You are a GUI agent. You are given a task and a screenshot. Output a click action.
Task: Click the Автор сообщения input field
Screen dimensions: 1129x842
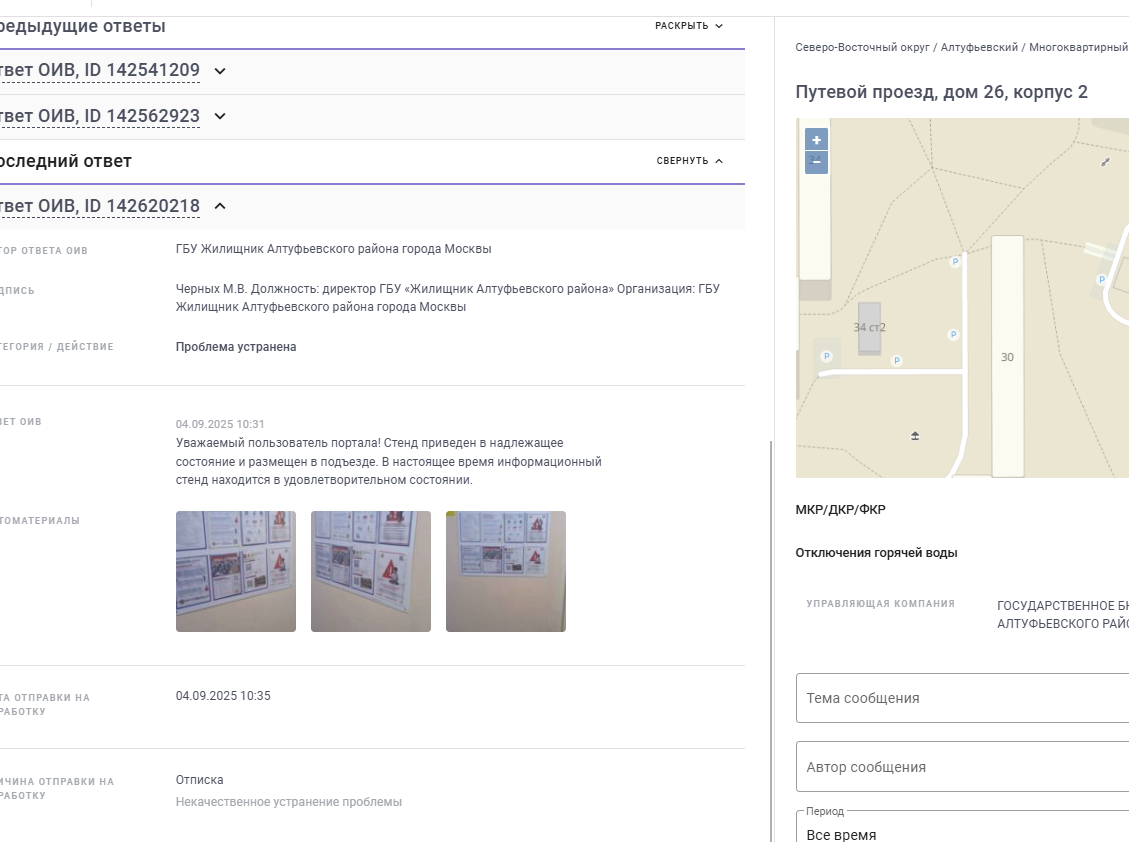[962, 767]
